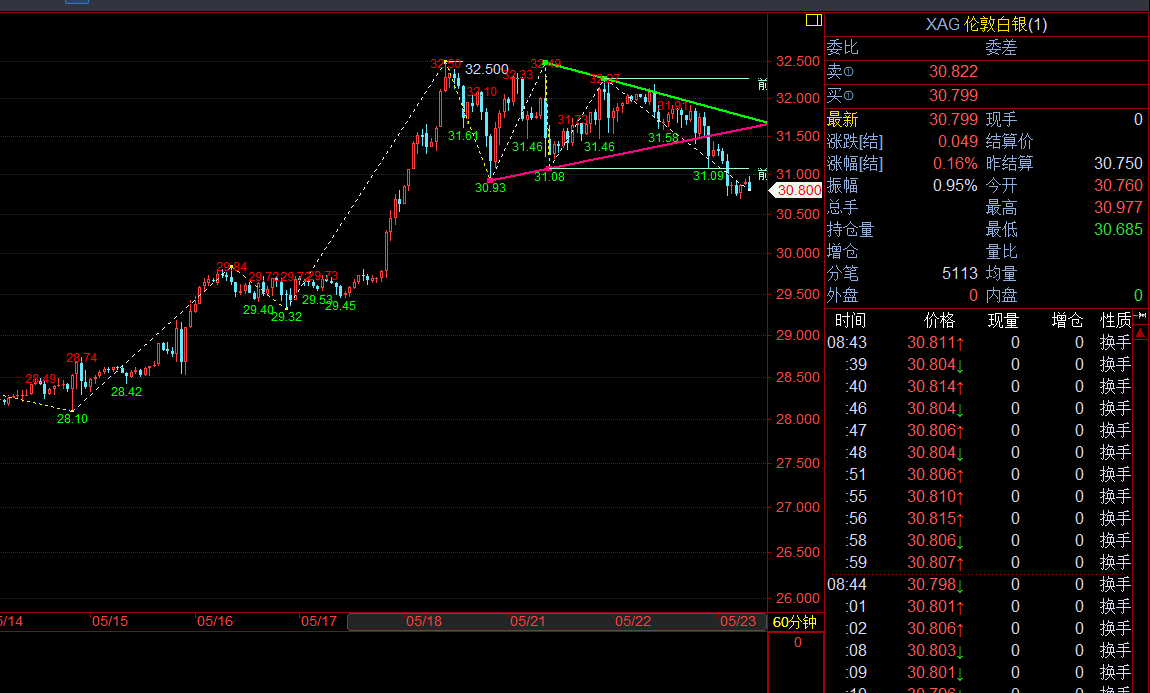Click the 30.800 current price tag on axis
This screenshot has height=693, width=1150.
[797, 191]
